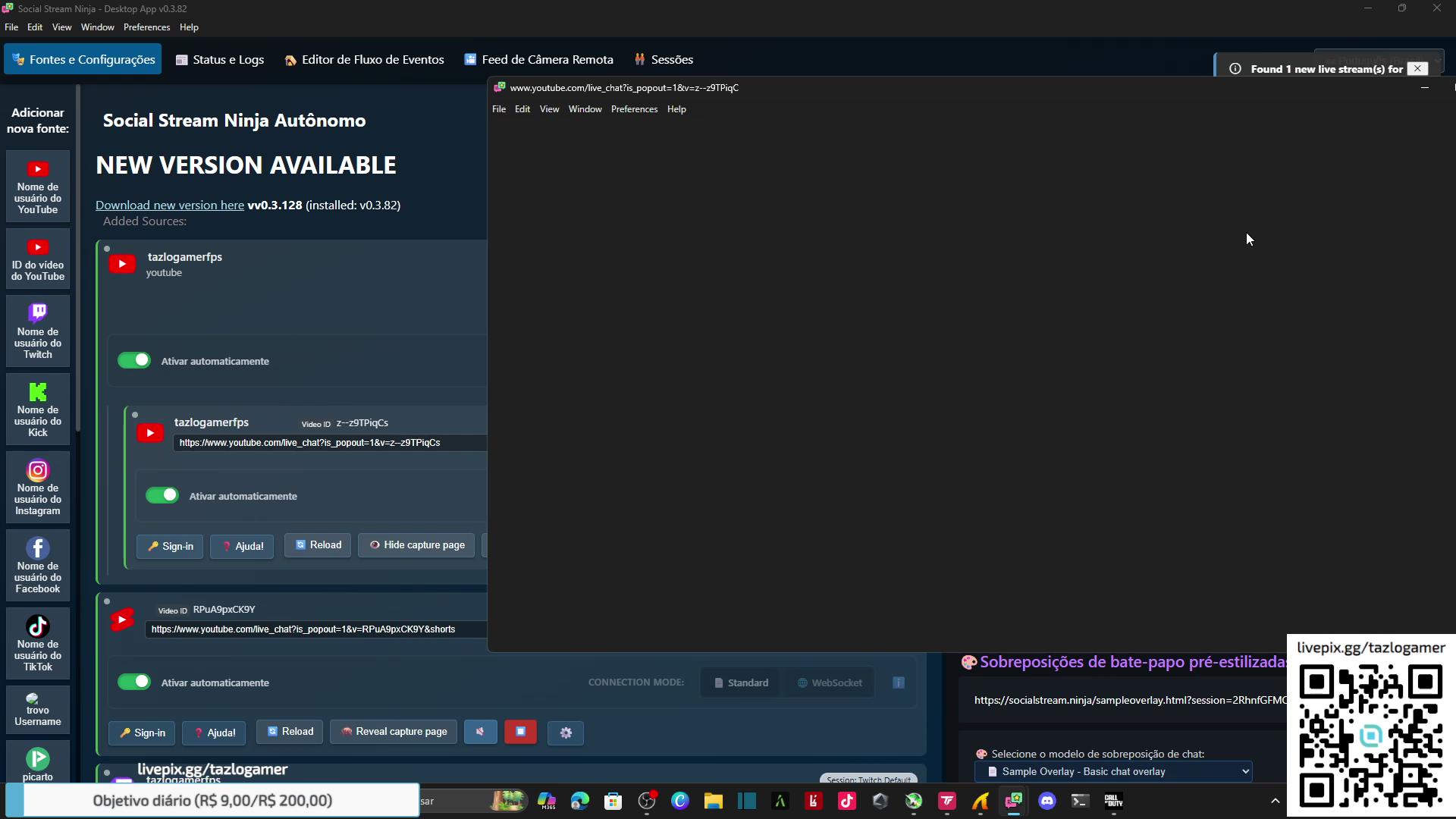
Task: Add a YouTube video ID source
Action: [x=38, y=259]
